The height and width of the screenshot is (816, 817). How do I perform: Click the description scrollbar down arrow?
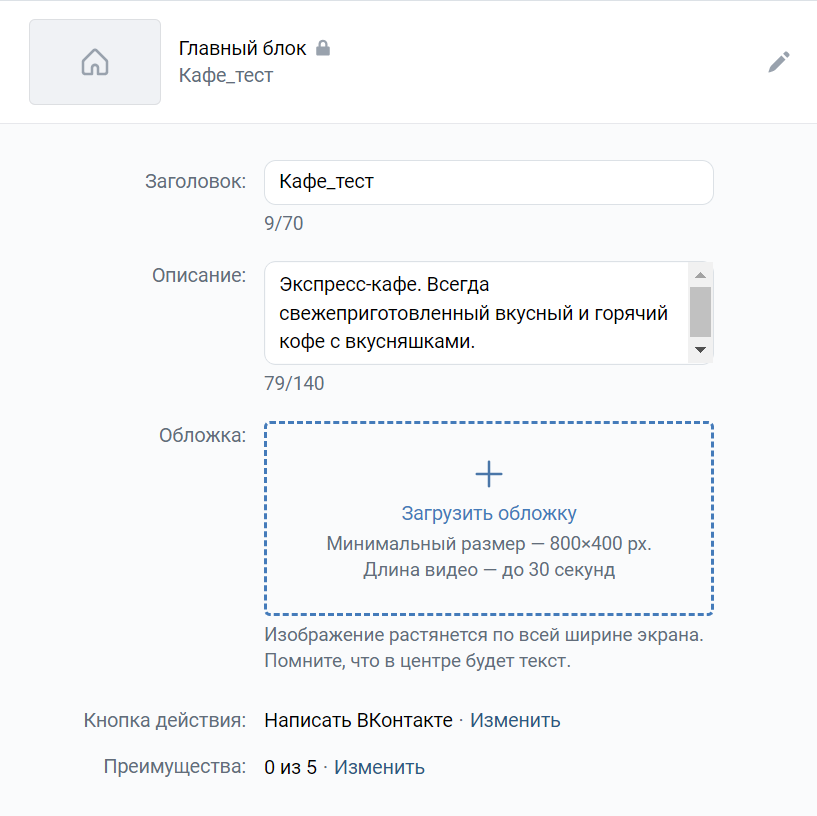700,350
